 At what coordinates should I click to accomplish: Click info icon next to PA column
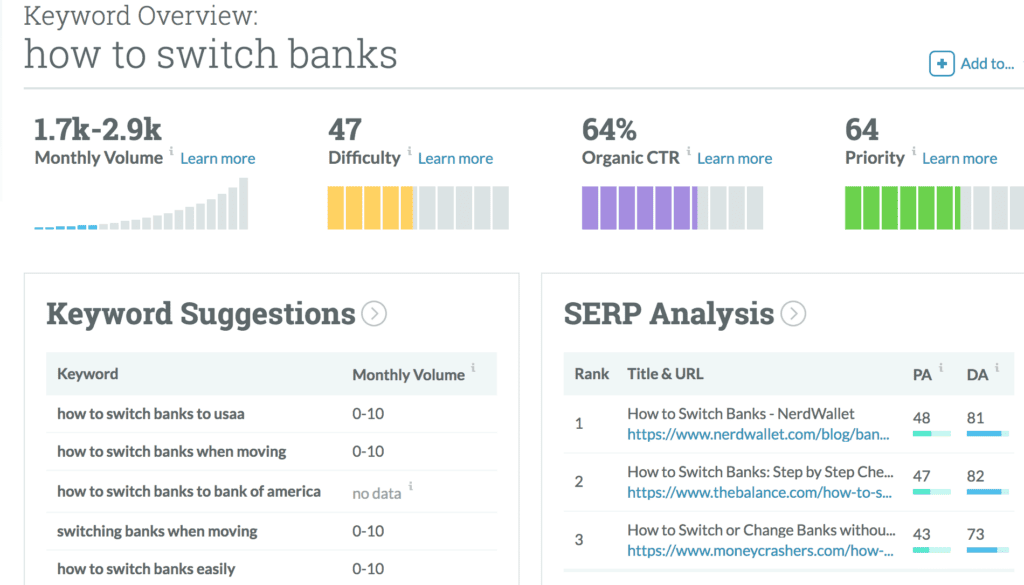pyautogui.click(x=941, y=368)
